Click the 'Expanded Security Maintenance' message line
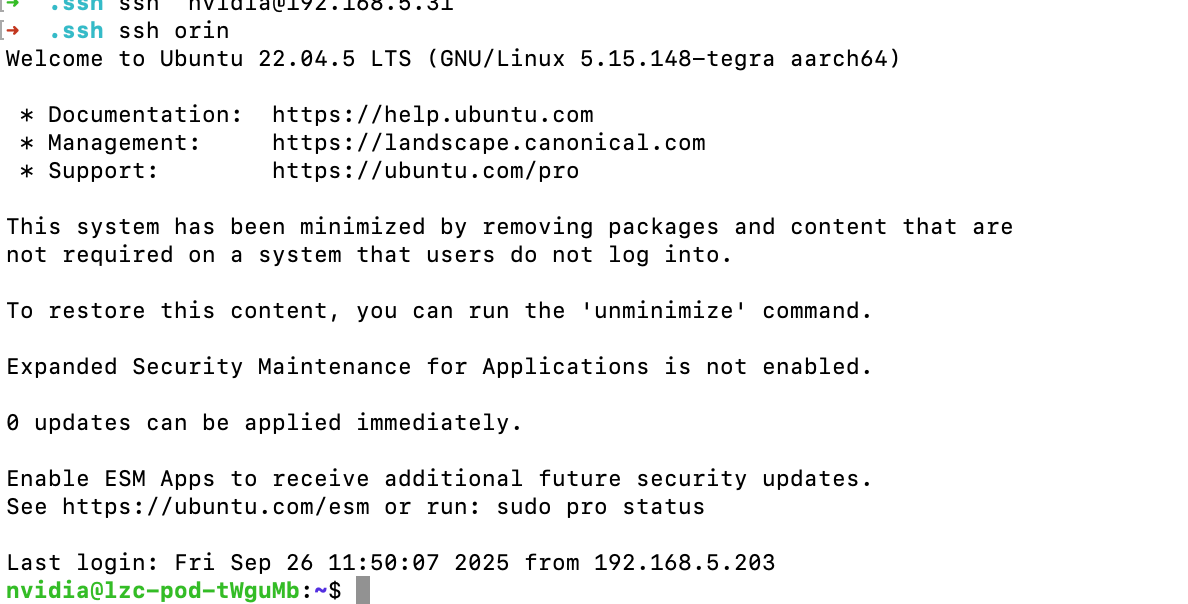The width and height of the screenshot is (1188, 604). click(x=439, y=367)
